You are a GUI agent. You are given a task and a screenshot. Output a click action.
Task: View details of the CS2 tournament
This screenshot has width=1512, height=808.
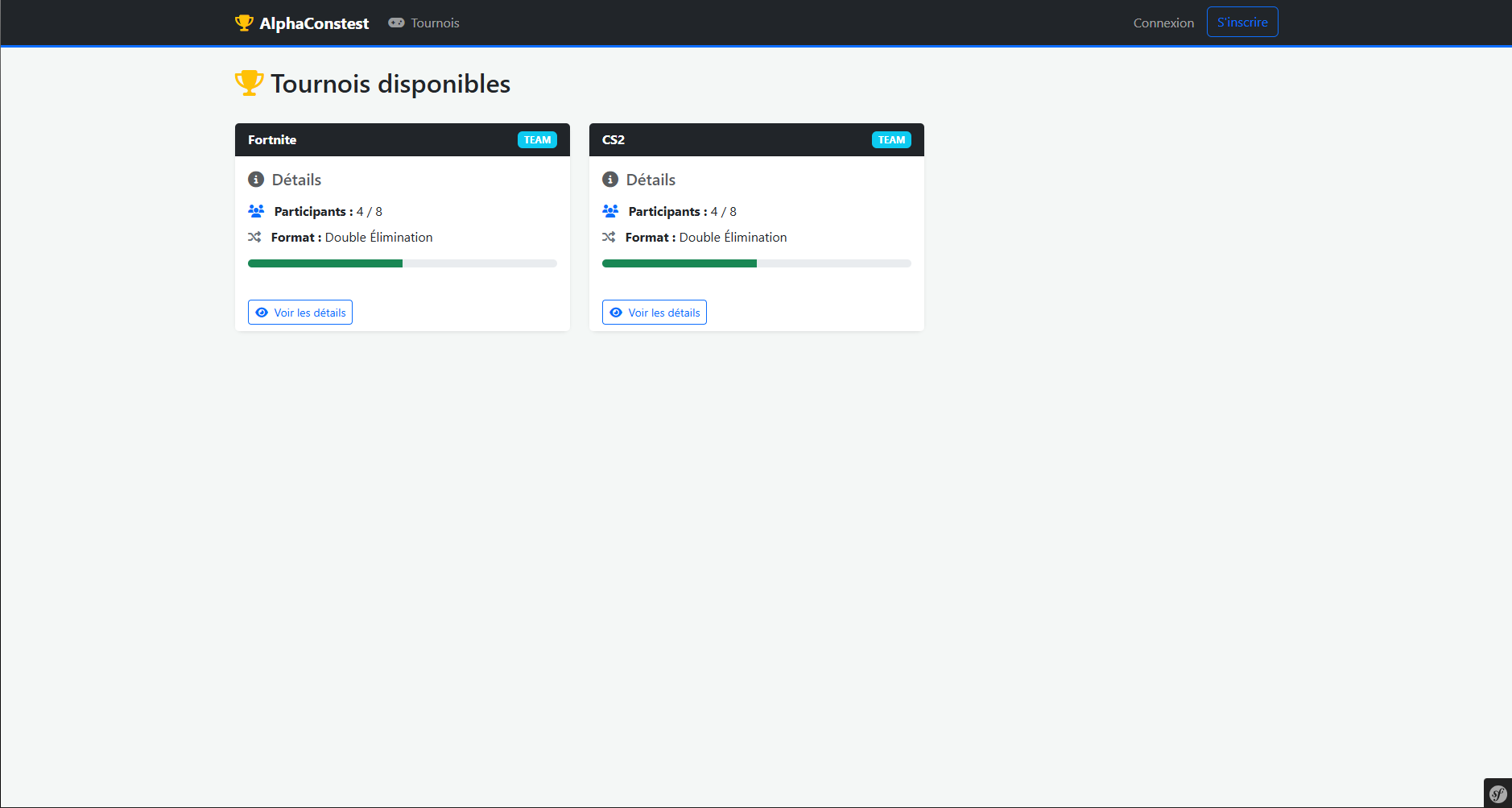(x=655, y=313)
